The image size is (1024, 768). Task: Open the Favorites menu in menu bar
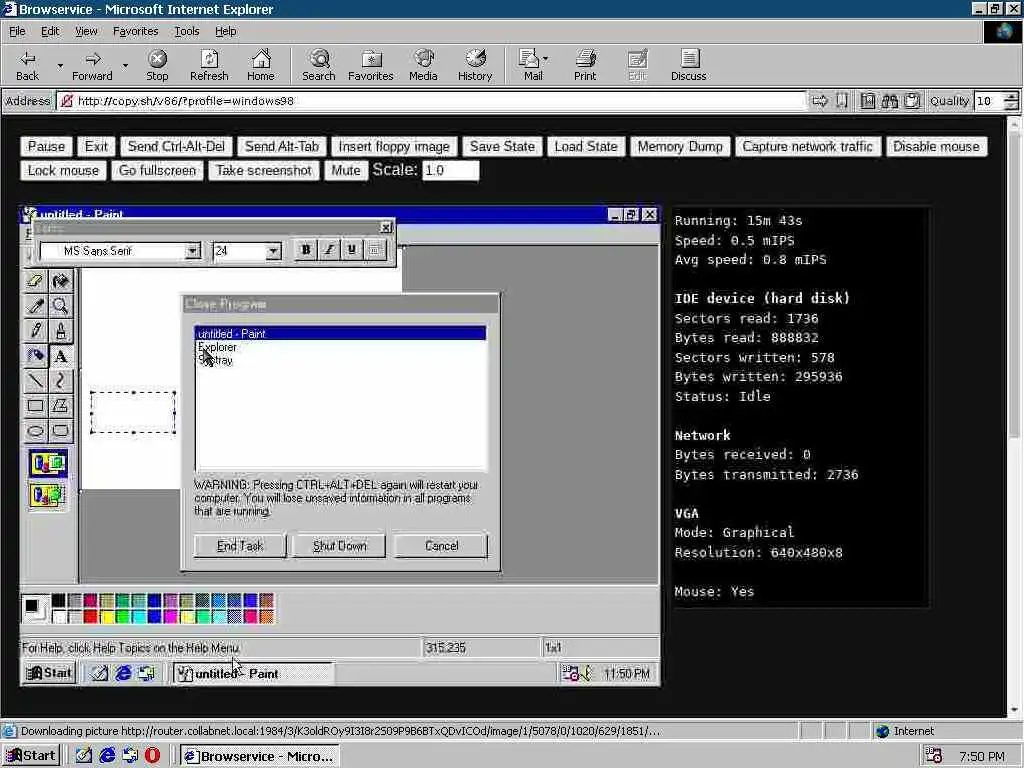(135, 31)
